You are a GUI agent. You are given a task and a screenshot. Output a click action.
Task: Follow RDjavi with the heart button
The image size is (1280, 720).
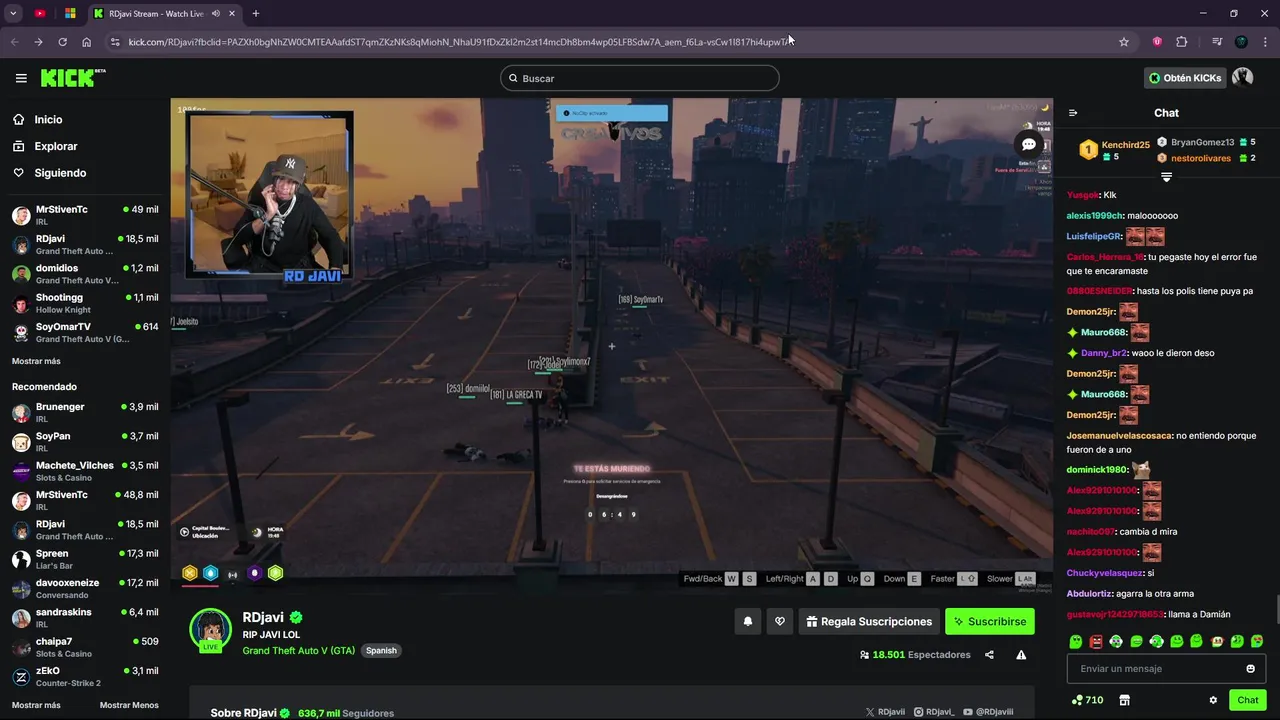[x=780, y=621]
